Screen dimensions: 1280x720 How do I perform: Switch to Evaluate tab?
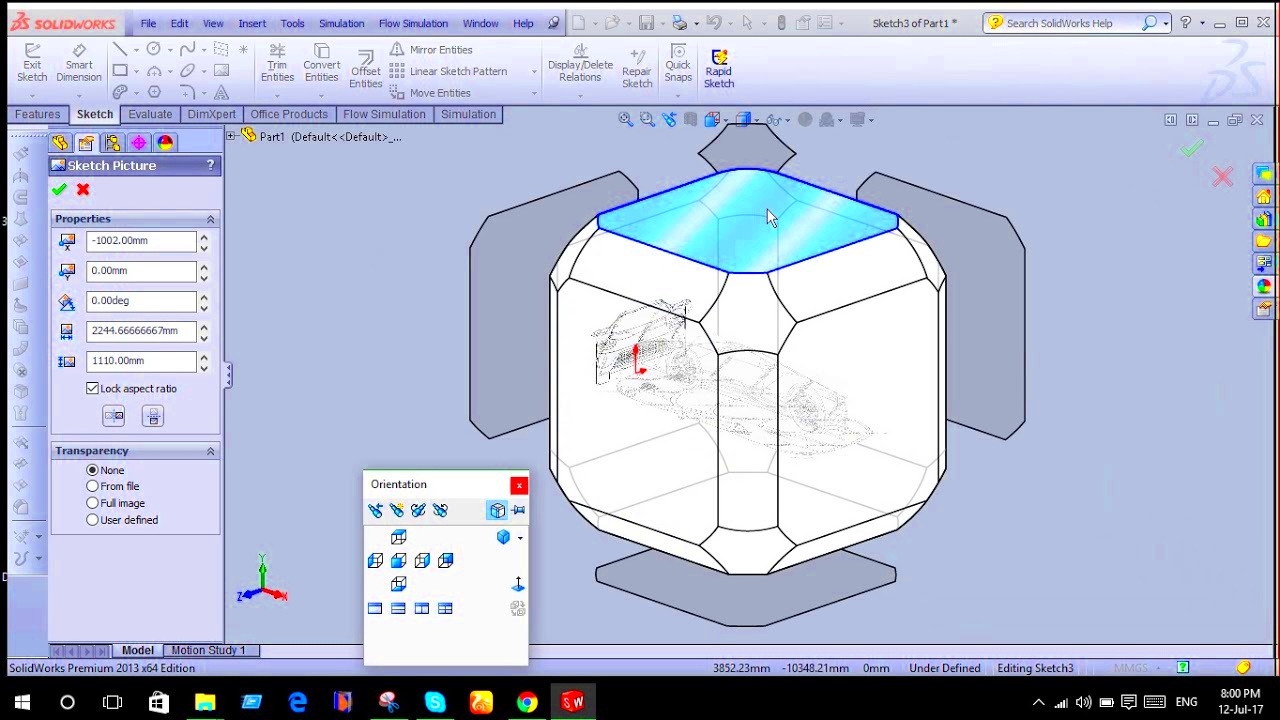150,114
